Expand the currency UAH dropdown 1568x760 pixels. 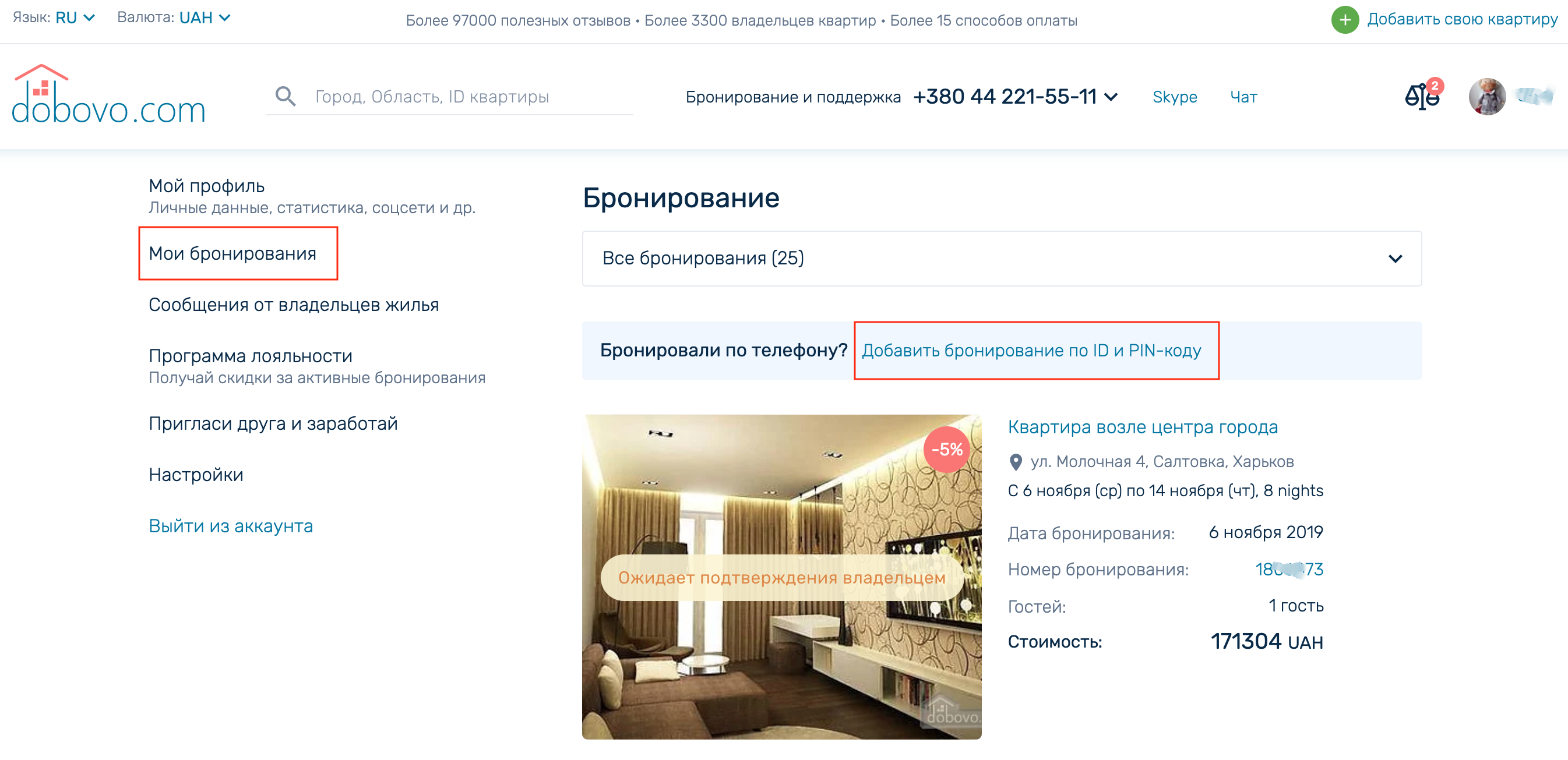click(x=205, y=17)
